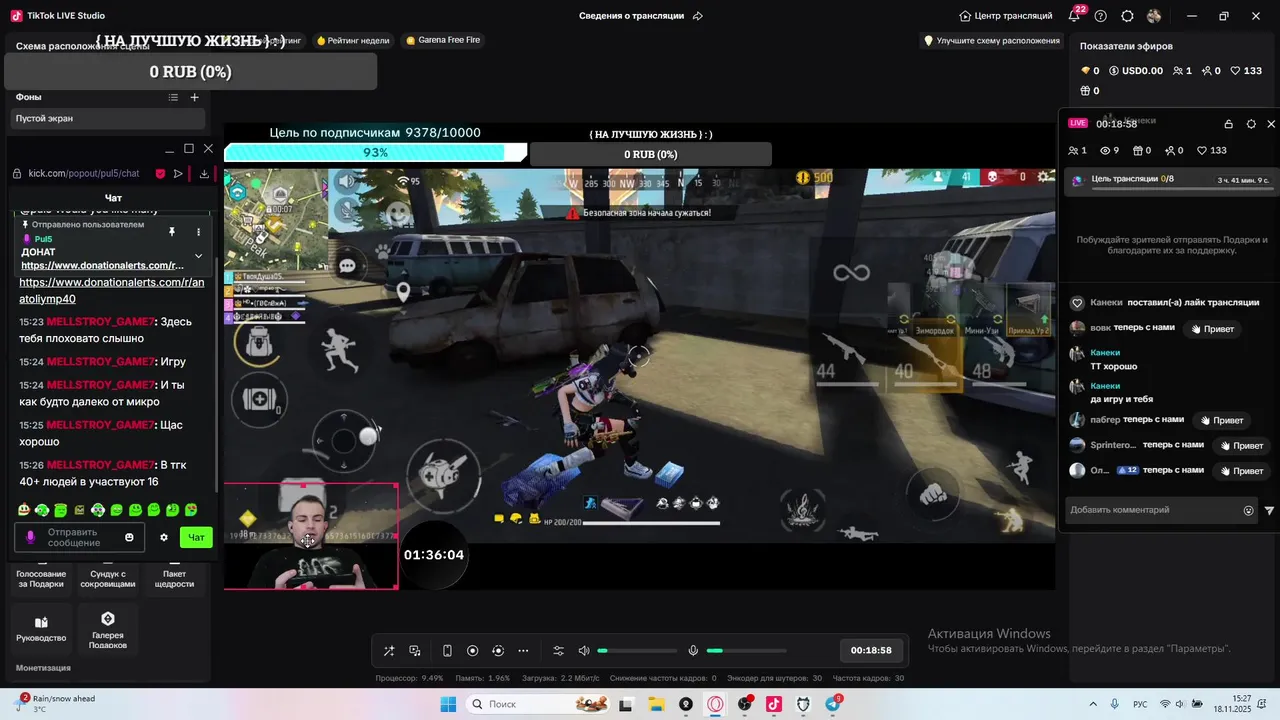Unpin the pinned ДОНАТ message pin icon
1280x720 pixels.
[x=172, y=232]
